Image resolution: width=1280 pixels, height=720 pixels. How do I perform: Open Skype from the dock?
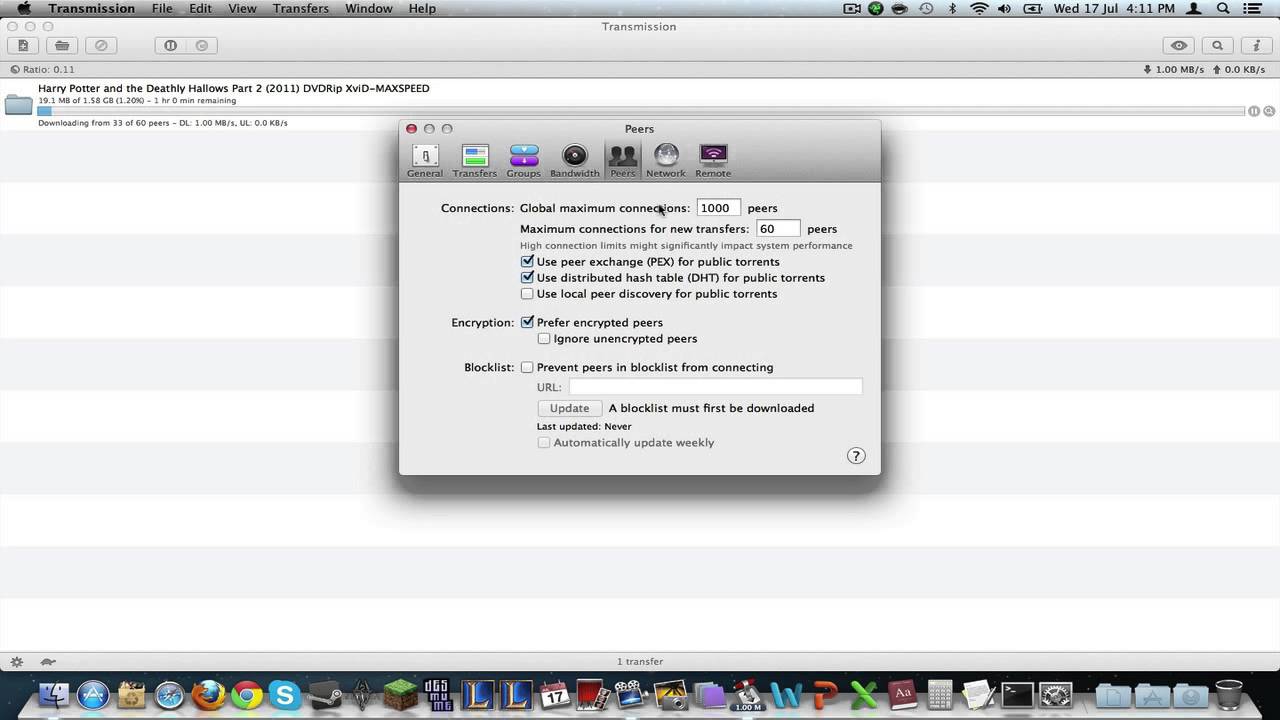tap(285, 694)
